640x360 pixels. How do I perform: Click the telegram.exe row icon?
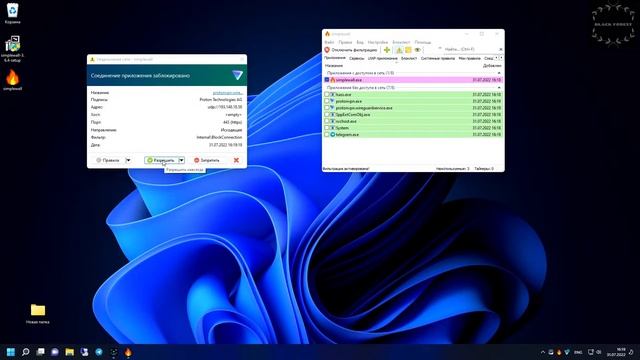tap(333, 134)
